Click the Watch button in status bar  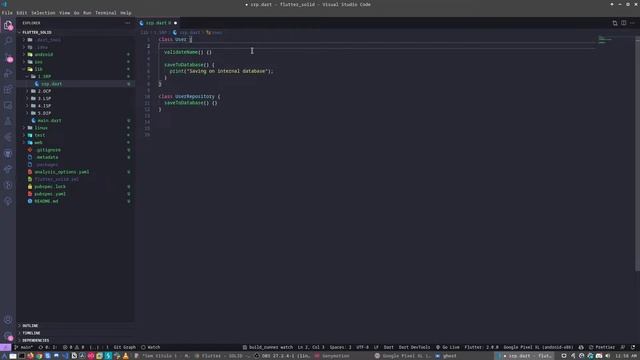pyautogui.click(x=150, y=347)
